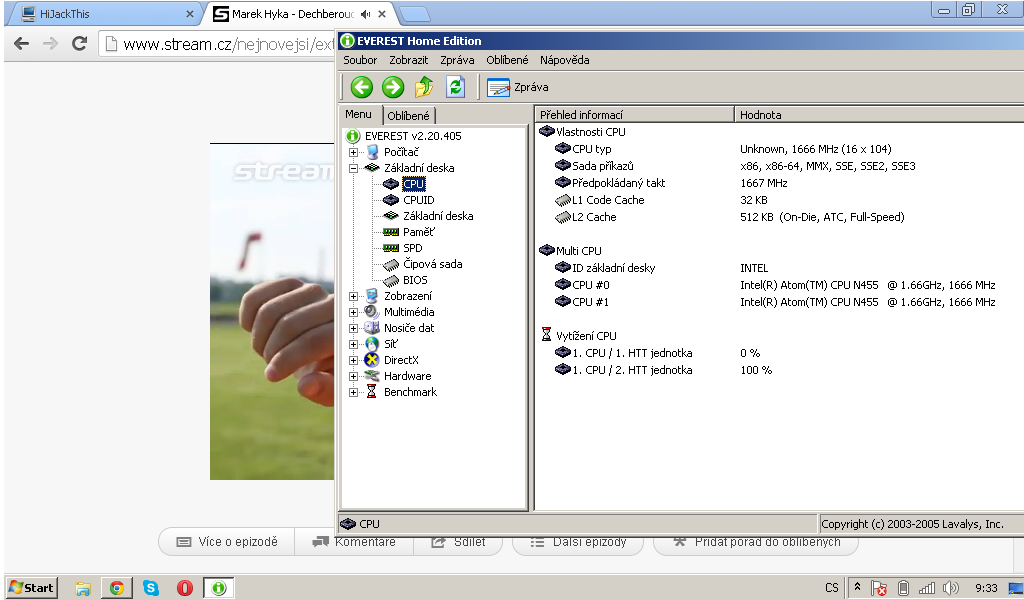Reload the stream.cz page in browser

point(79,44)
